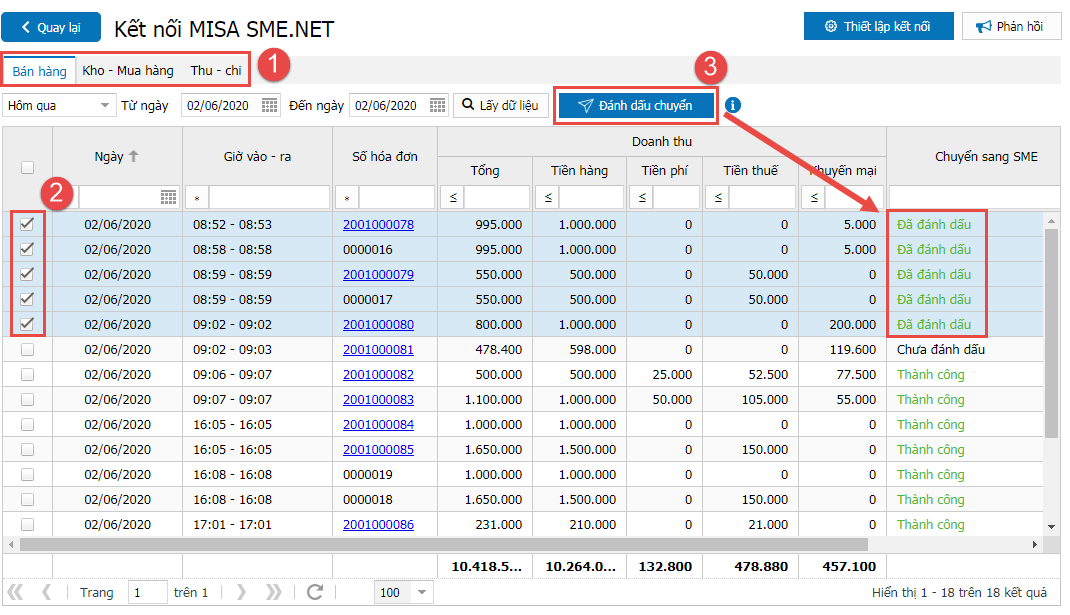Open the page size 100 dropdown

422,592
